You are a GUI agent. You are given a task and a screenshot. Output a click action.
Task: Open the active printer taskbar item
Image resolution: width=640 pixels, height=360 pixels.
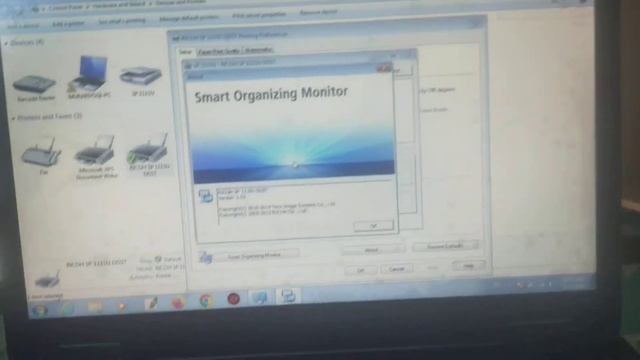click(x=288, y=296)
